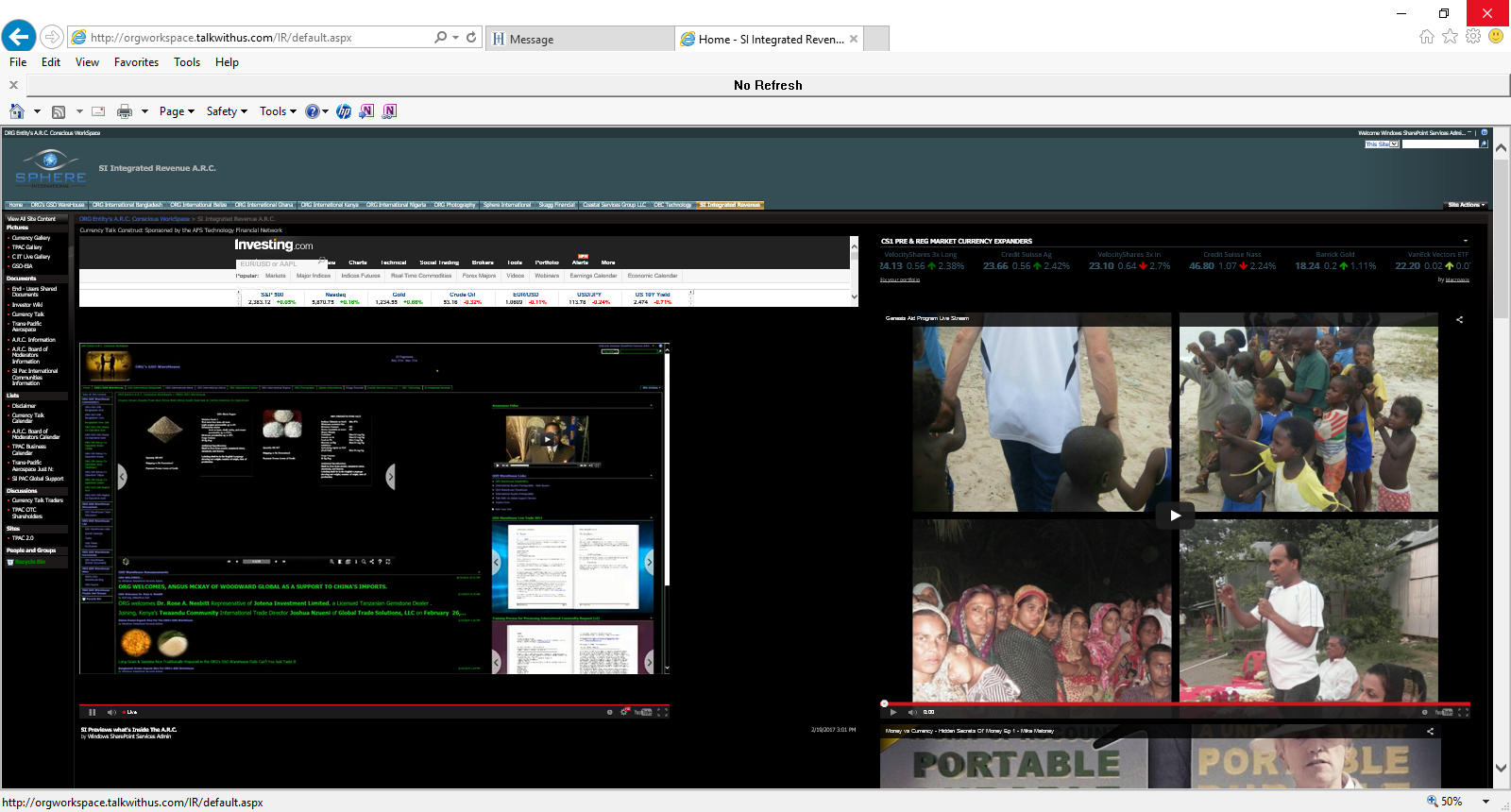Open the ORG Photography navigation tab

pos(454,205)
